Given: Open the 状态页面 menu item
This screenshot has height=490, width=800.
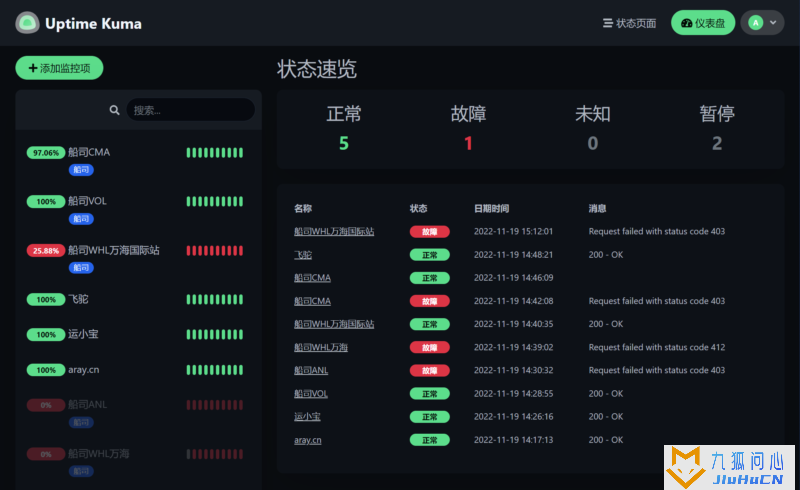Looking at the screenshot, I should (x=629, y=23).
